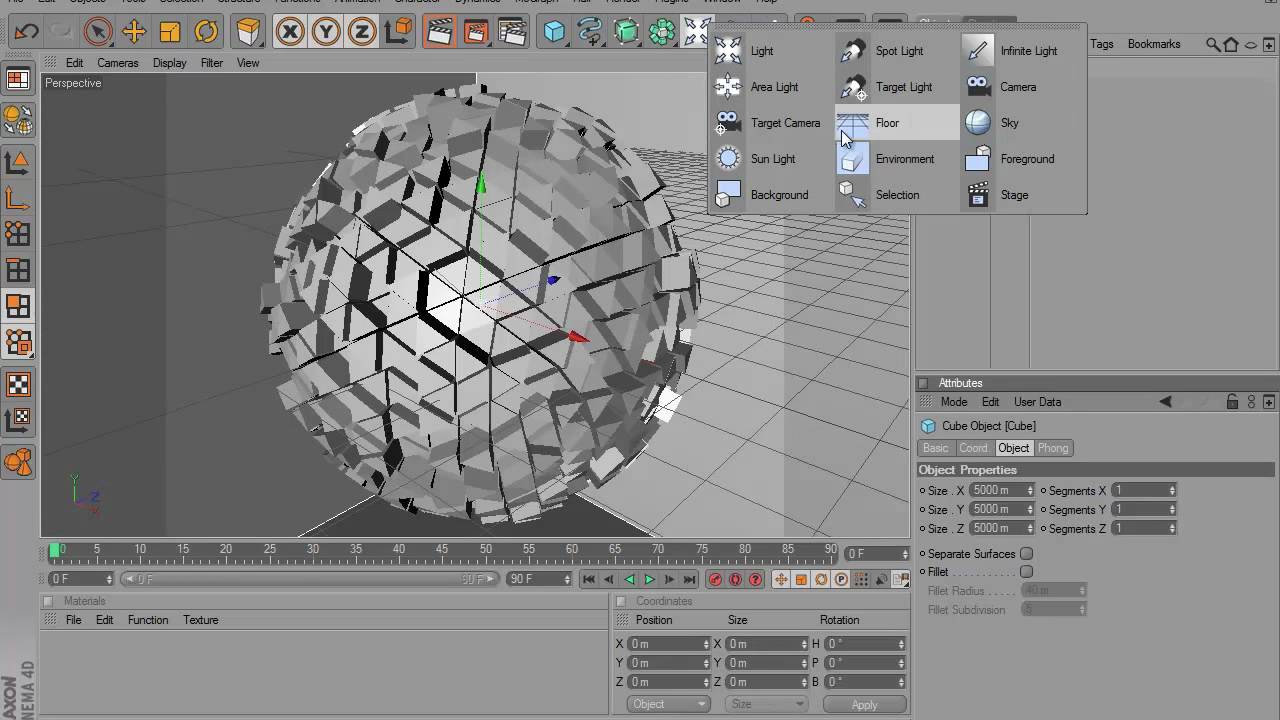Pick the Environment object entry
This screenshot has width=1280, height=720.
tap(897, 159)
